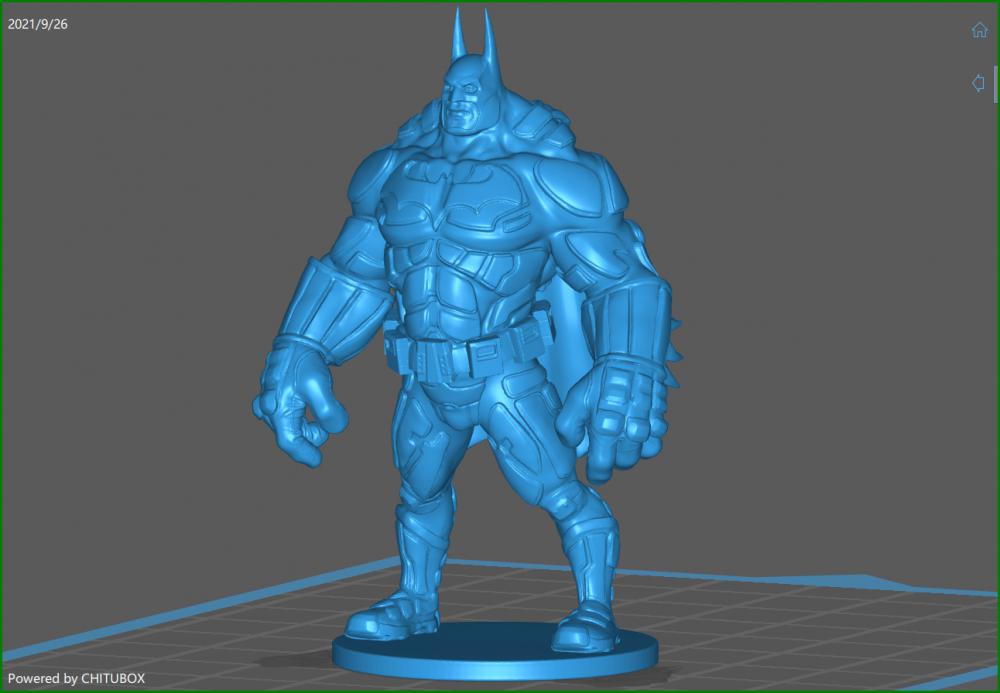The height and width of the screenshot is (693, 1000).
Task: Activate the view flip icon below the scrollbar top
Action: coord(977,83)
